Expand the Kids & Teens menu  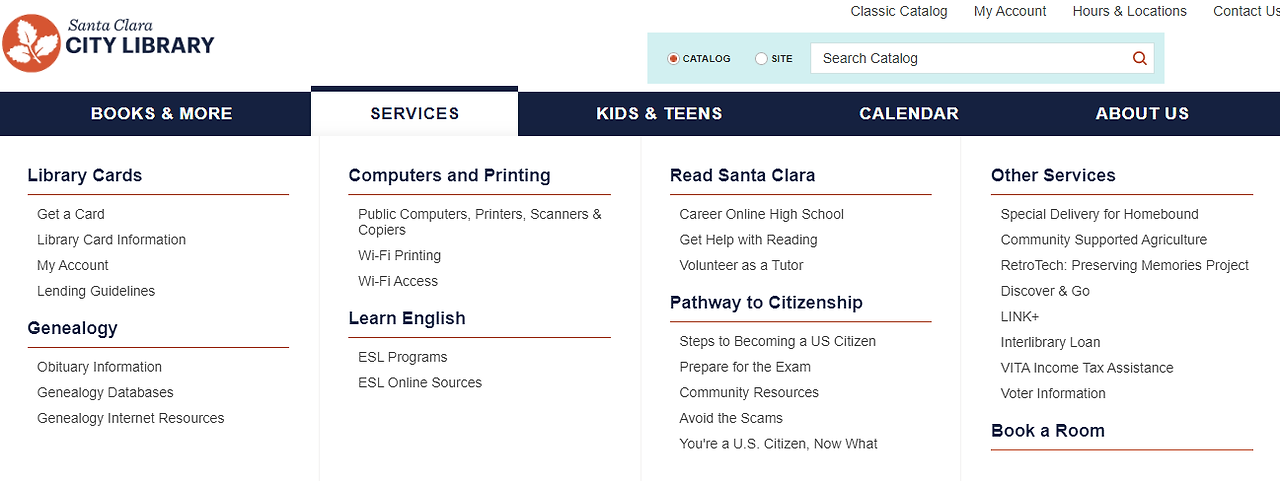click(659, 114)
